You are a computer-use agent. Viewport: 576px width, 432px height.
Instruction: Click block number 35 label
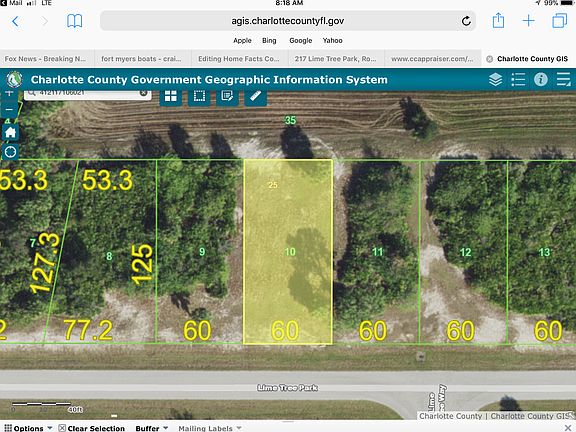tap(290, 120)
